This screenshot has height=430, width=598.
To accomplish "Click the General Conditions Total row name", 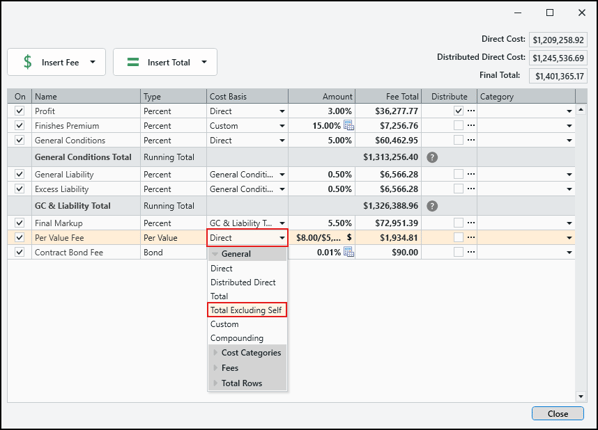I will 83,157.
